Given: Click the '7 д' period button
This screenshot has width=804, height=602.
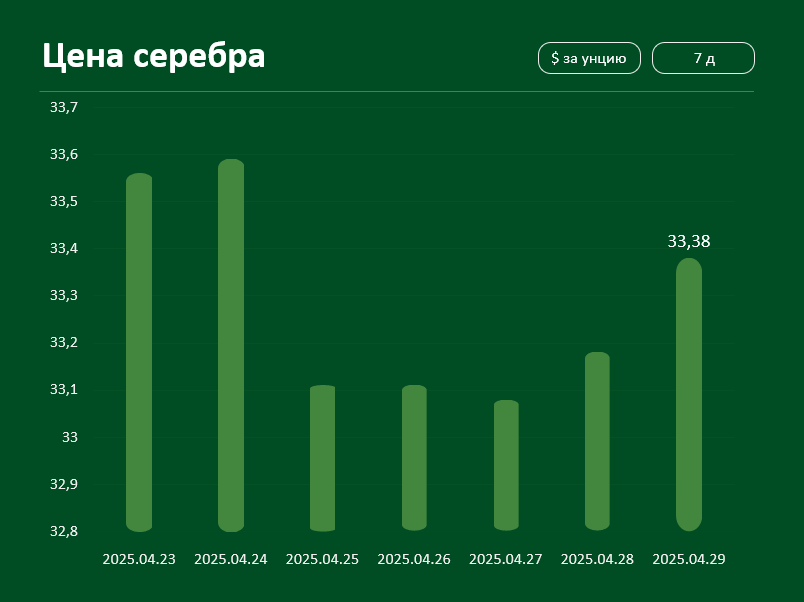Looking at the screenshot, I should [703, 58].
